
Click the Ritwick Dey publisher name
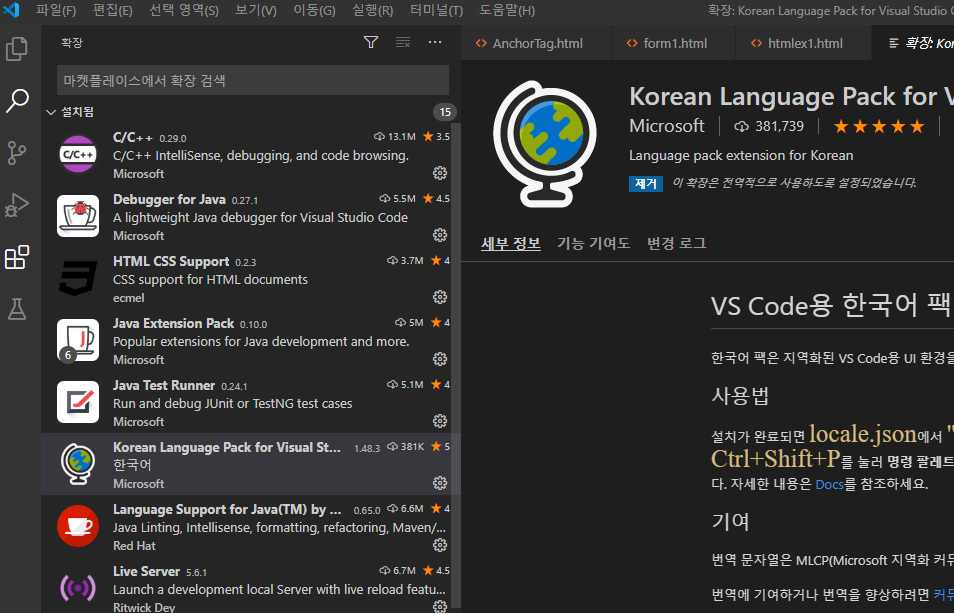pyautogui.click(x=144, y=607)
